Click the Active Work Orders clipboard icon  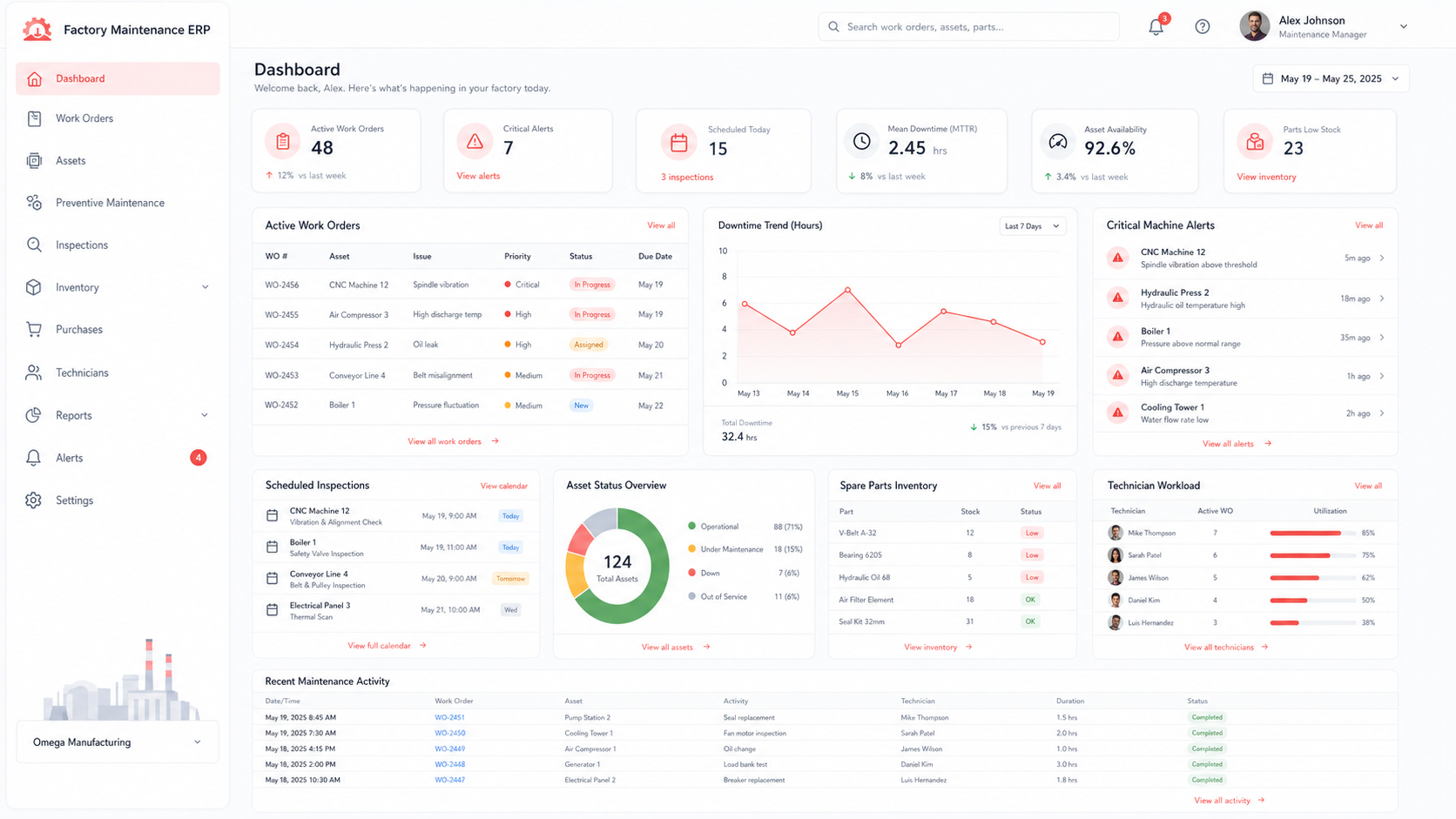point(283,141)
